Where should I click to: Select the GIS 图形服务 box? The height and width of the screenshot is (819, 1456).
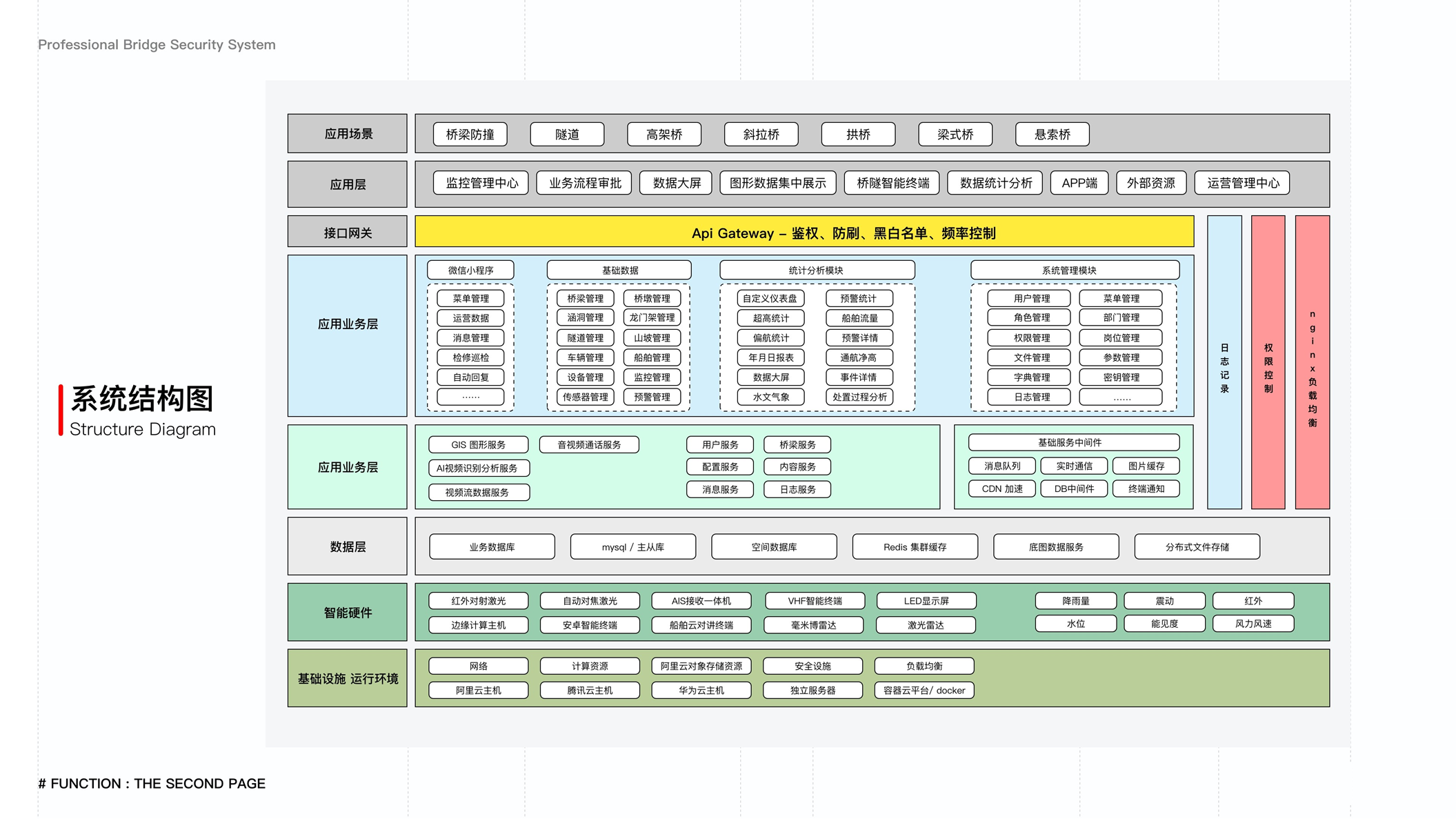[x=478, y=445]
